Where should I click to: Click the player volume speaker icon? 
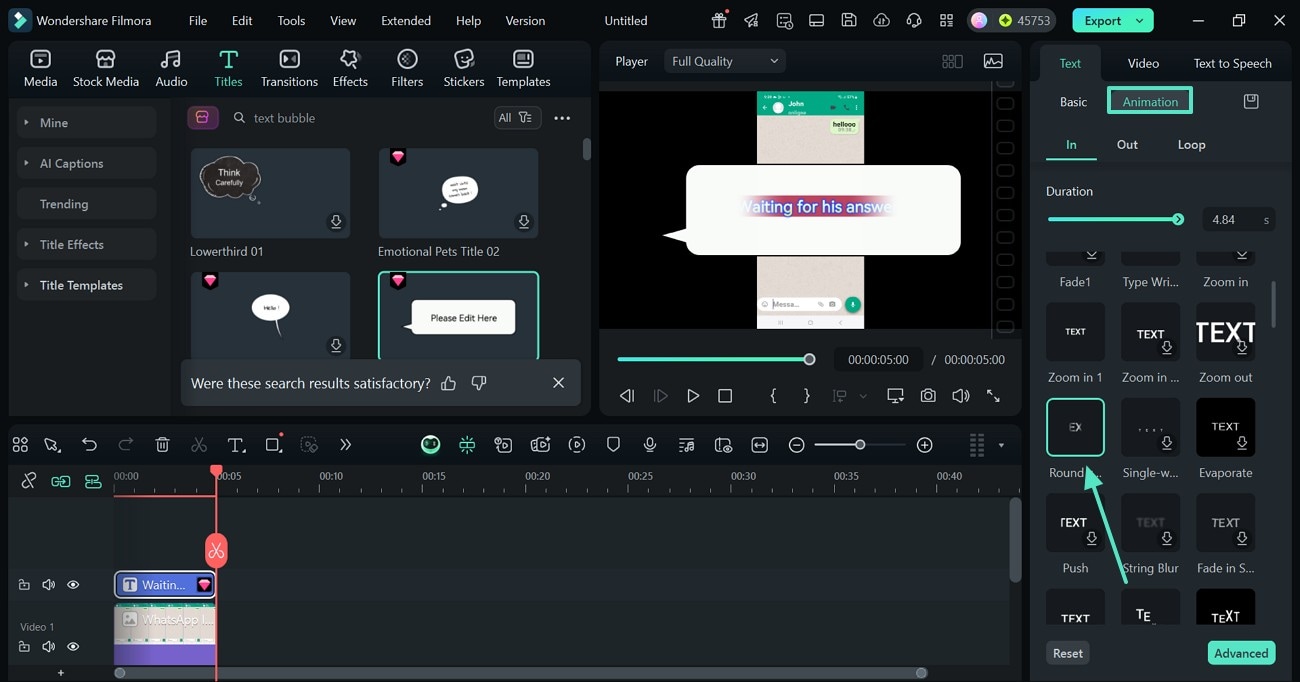(x=960, y=396)
